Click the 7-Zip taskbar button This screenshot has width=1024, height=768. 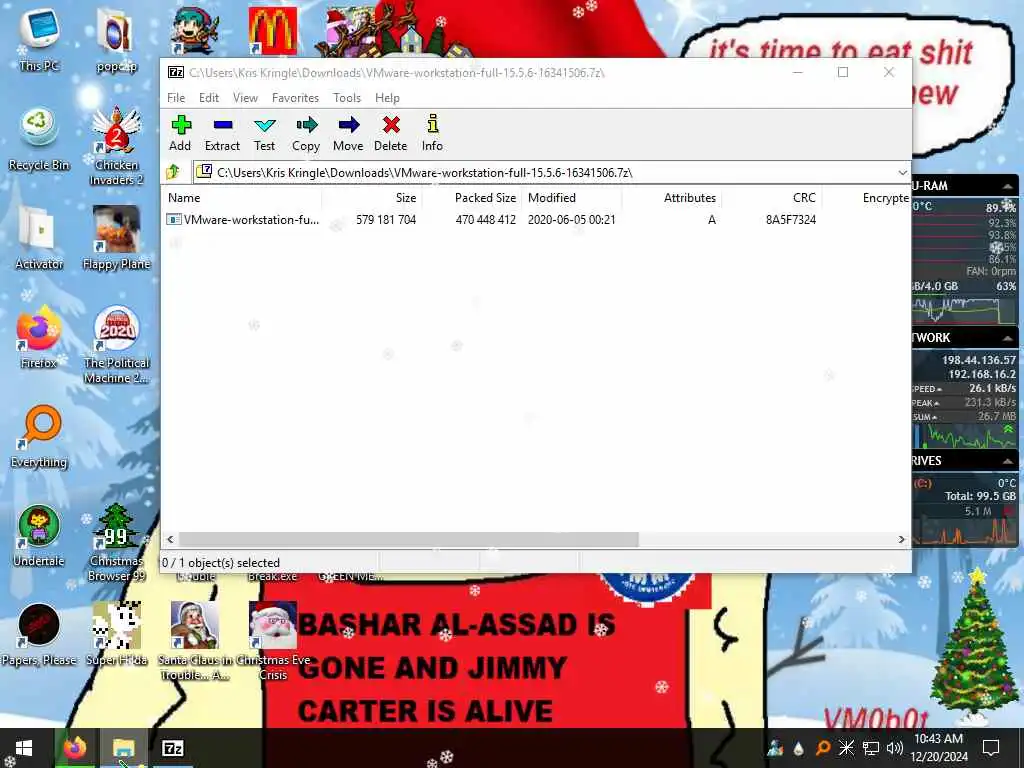(x=172, y=748)
